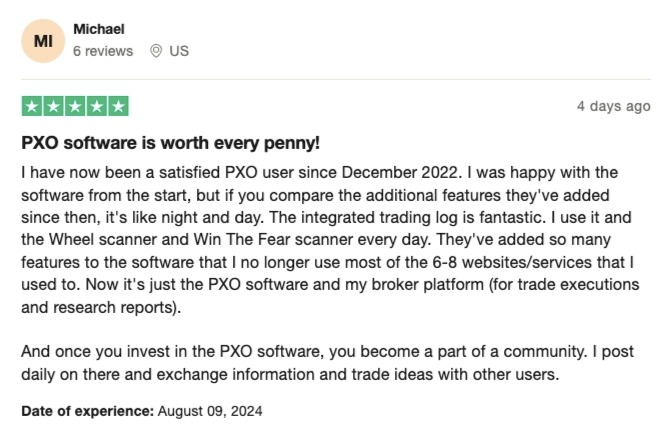Click the MI avatar circle

coord(43,41)
